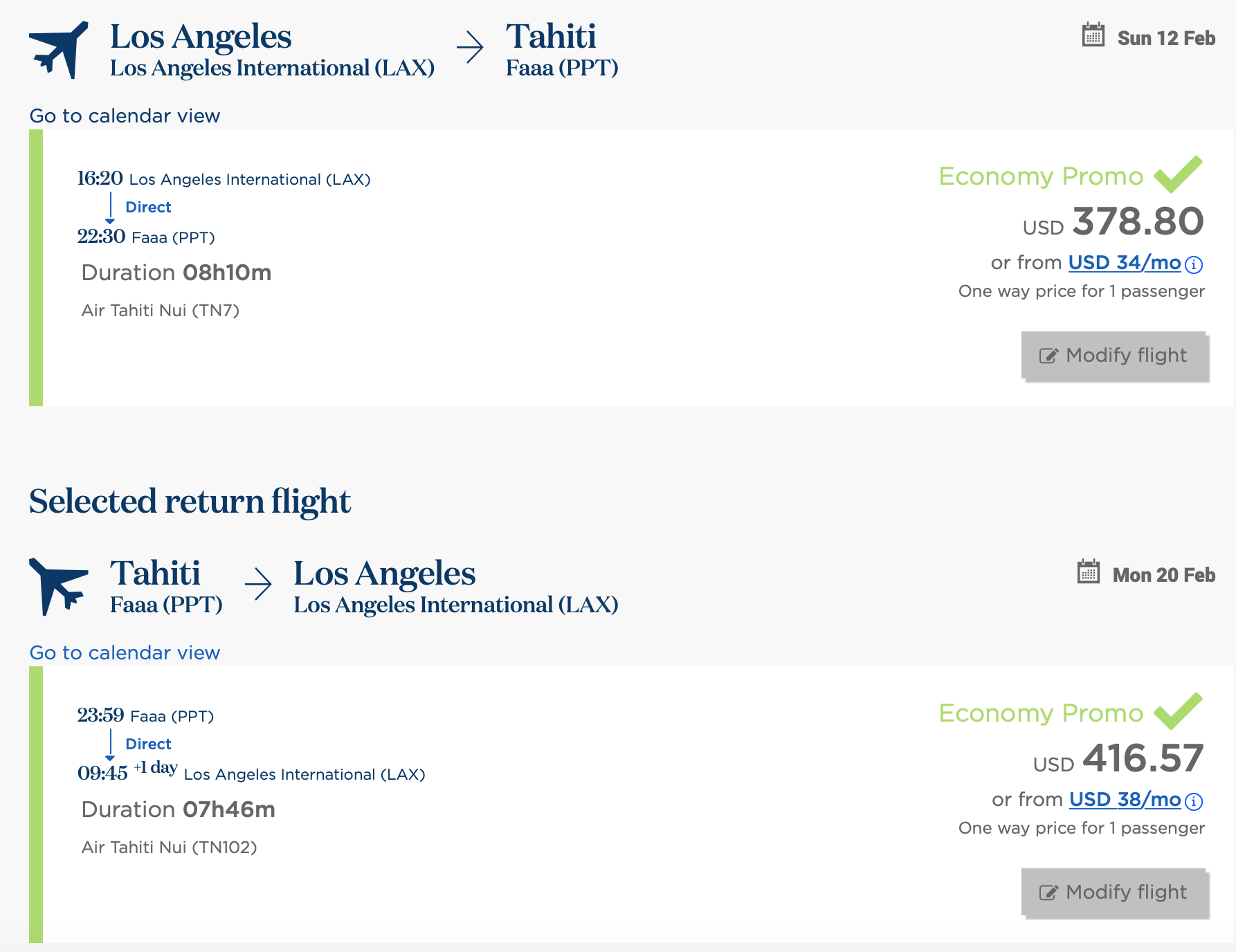Click the arrow between Los Angeles and Tahiti (outbound)
This screenshot has height=952, width=1236.
pos(470,48)
